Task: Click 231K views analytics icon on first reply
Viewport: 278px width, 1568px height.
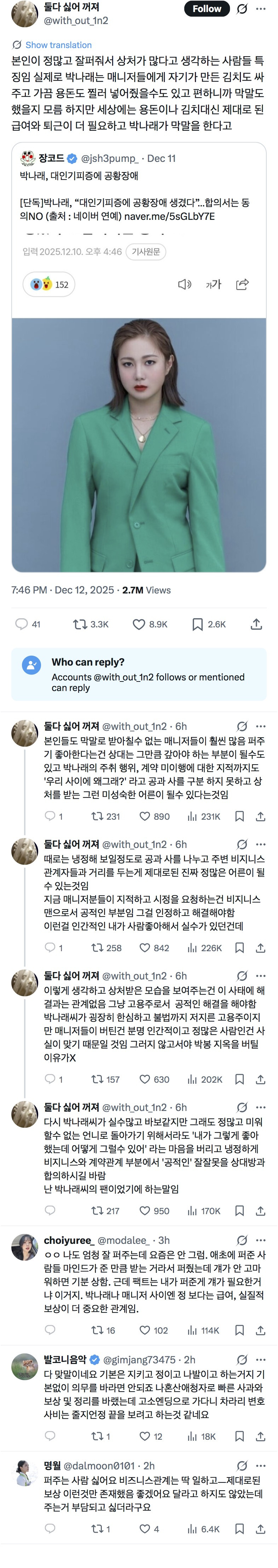Action: click(x=193, y=817)
